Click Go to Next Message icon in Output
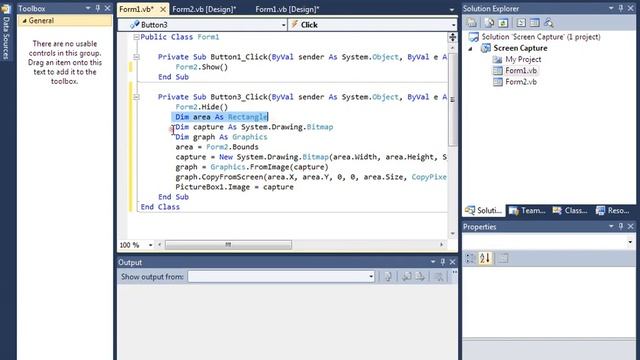Image resolution: width=640 pixels, height=360 pixels. tap(420, 277)
